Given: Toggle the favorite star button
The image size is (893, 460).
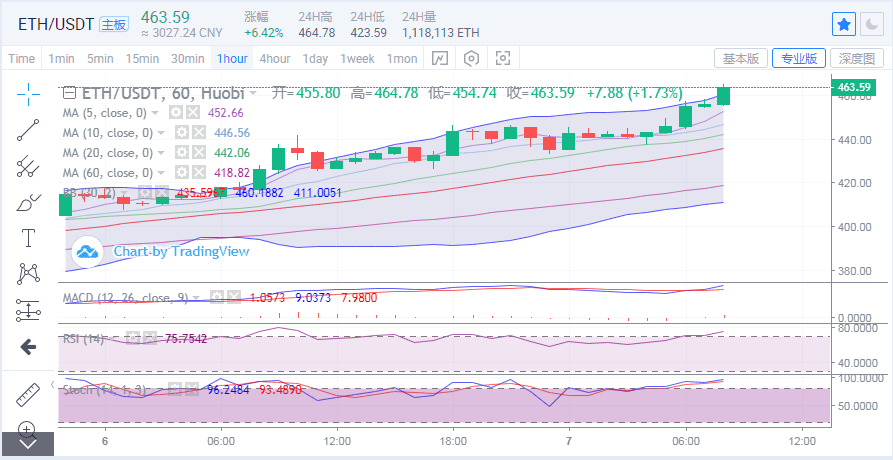Looking at the screenshot, I should [844, 24].
